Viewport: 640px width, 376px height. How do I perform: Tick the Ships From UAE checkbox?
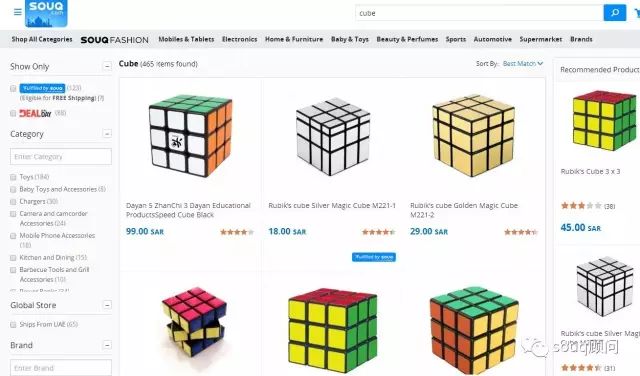click(x=13, y=325)
